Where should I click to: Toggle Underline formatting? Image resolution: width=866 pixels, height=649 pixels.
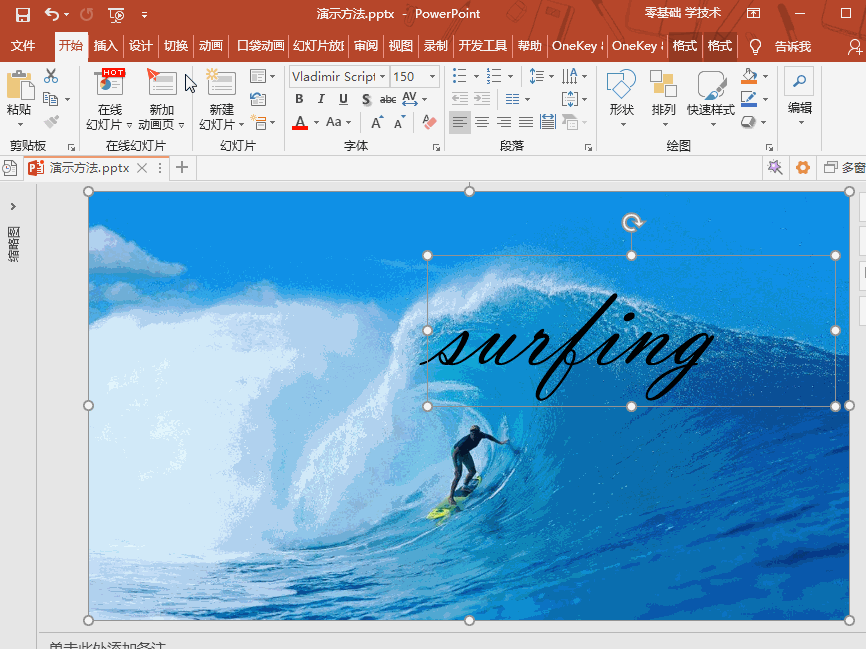coord(343,99)
